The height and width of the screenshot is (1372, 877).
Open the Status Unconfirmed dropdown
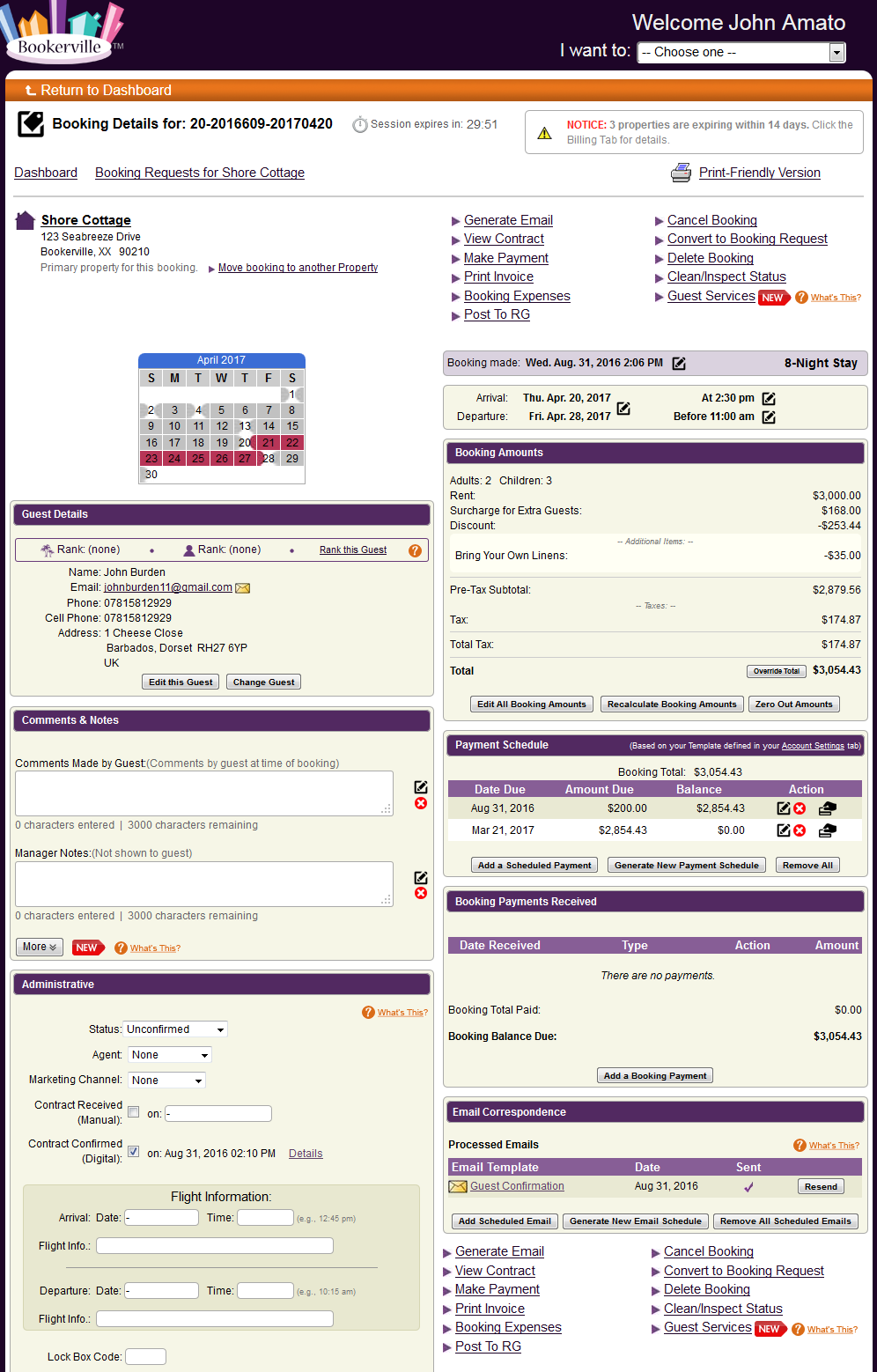[175, 1029]
